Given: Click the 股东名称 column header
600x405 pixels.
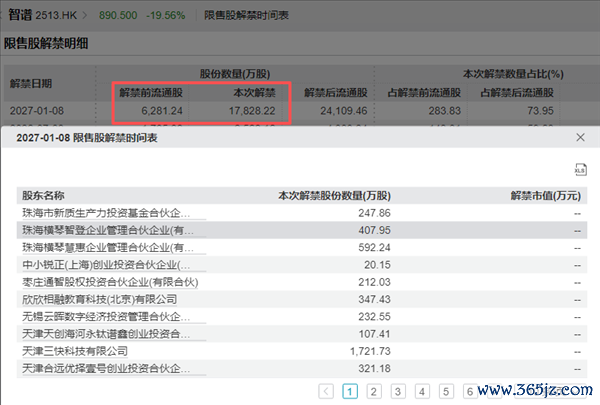Looking at the screenshot, I should [43, 196].
